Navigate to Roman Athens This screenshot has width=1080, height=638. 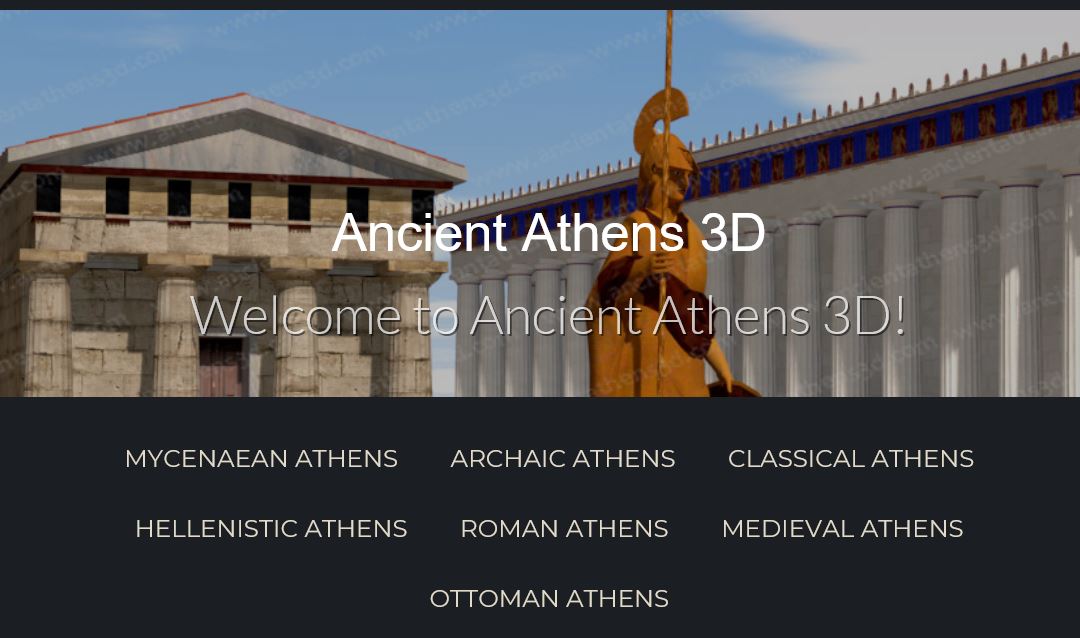click(564, 529)
